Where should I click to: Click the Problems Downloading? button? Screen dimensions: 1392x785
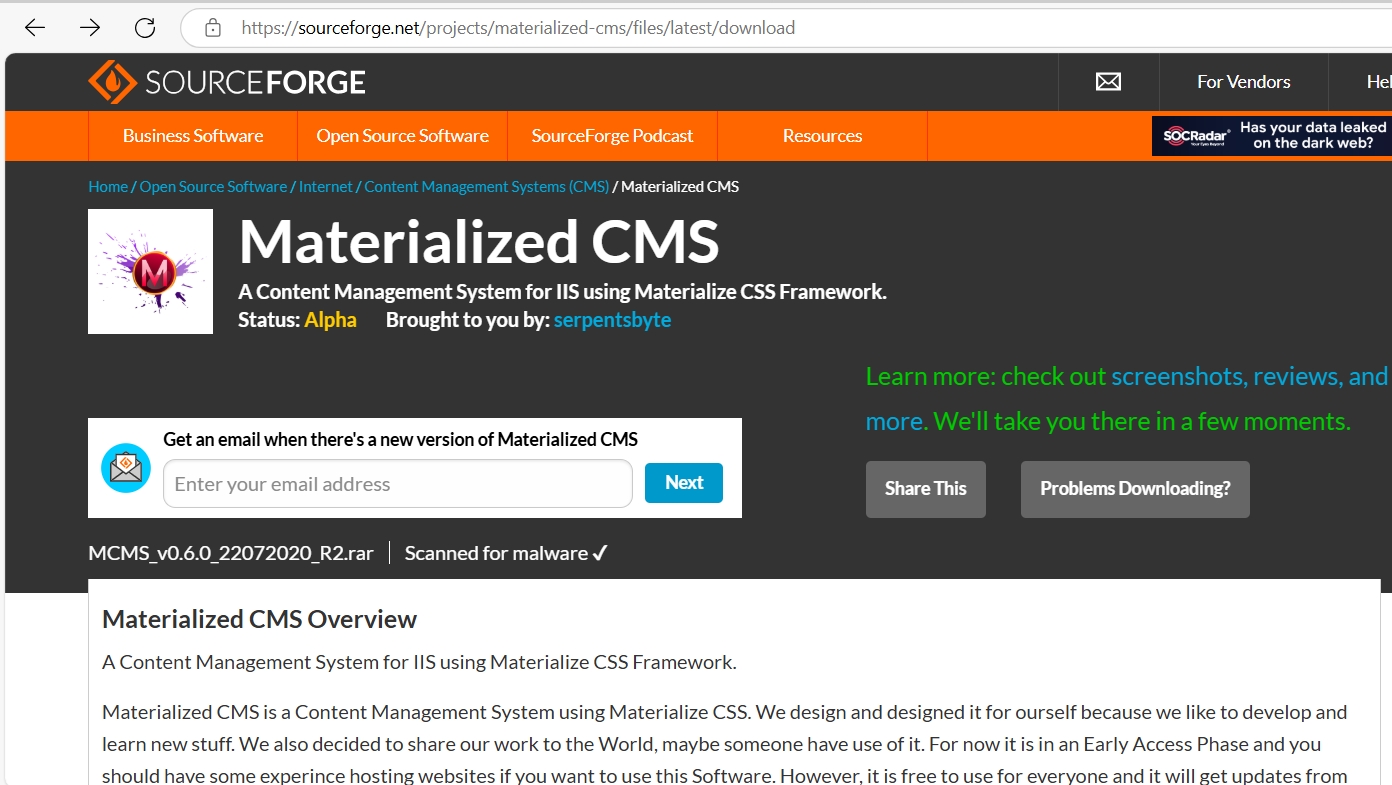1135,489
